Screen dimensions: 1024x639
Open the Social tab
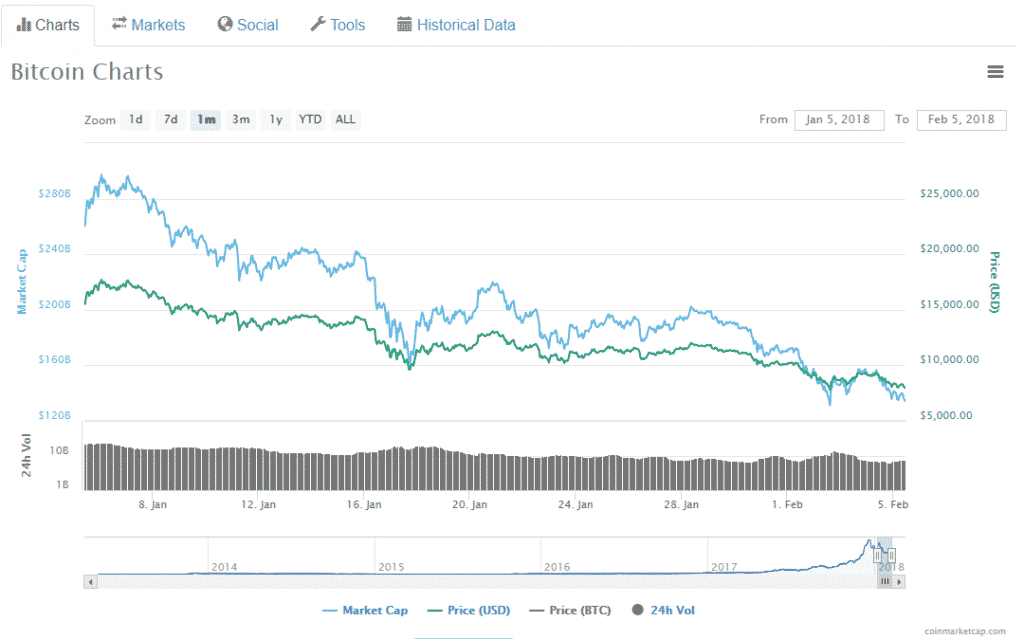tap(248, 25)
